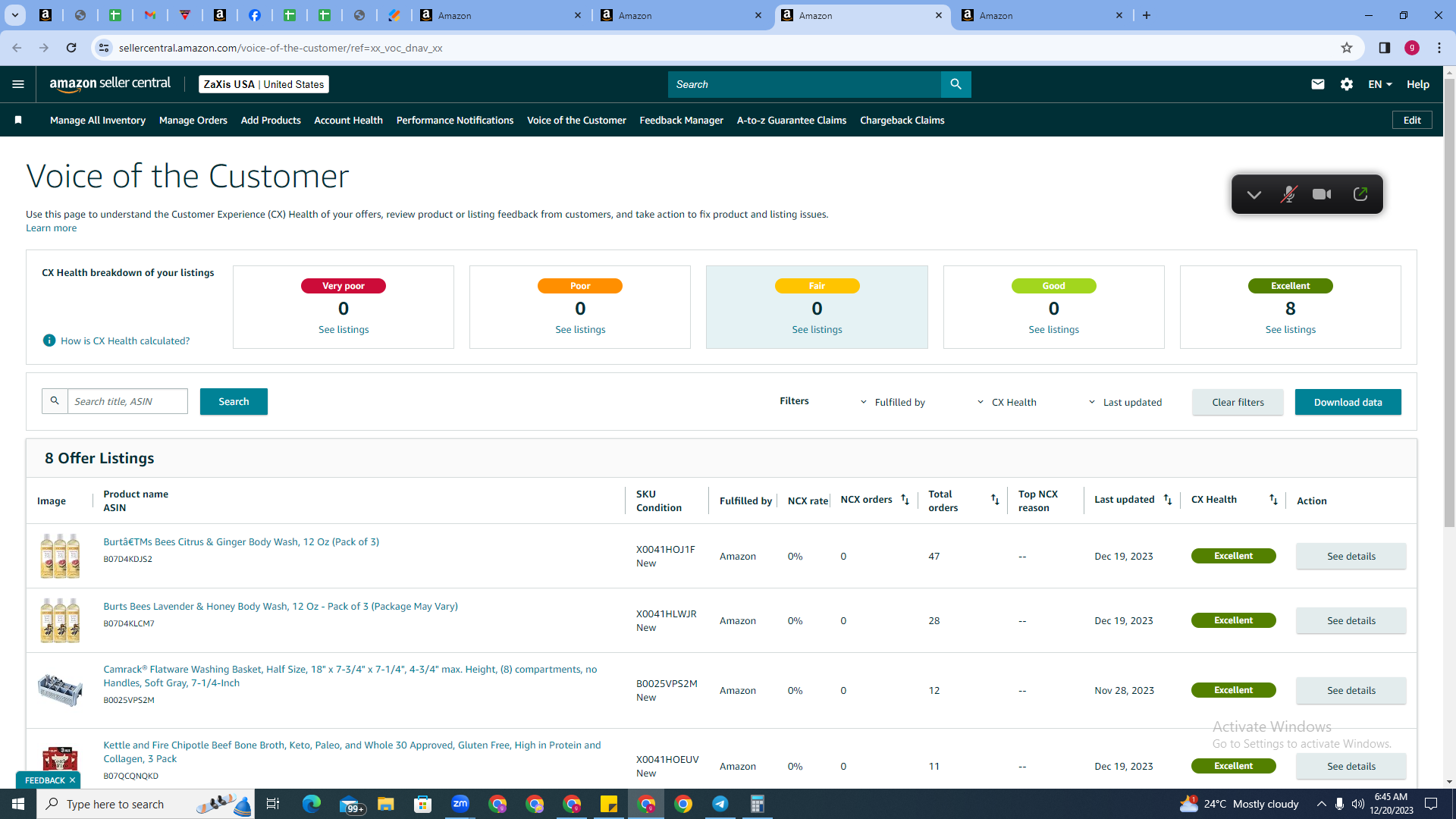1456x819 pixels.
Task: Open Account Health
Action: (x=349, y=120)
